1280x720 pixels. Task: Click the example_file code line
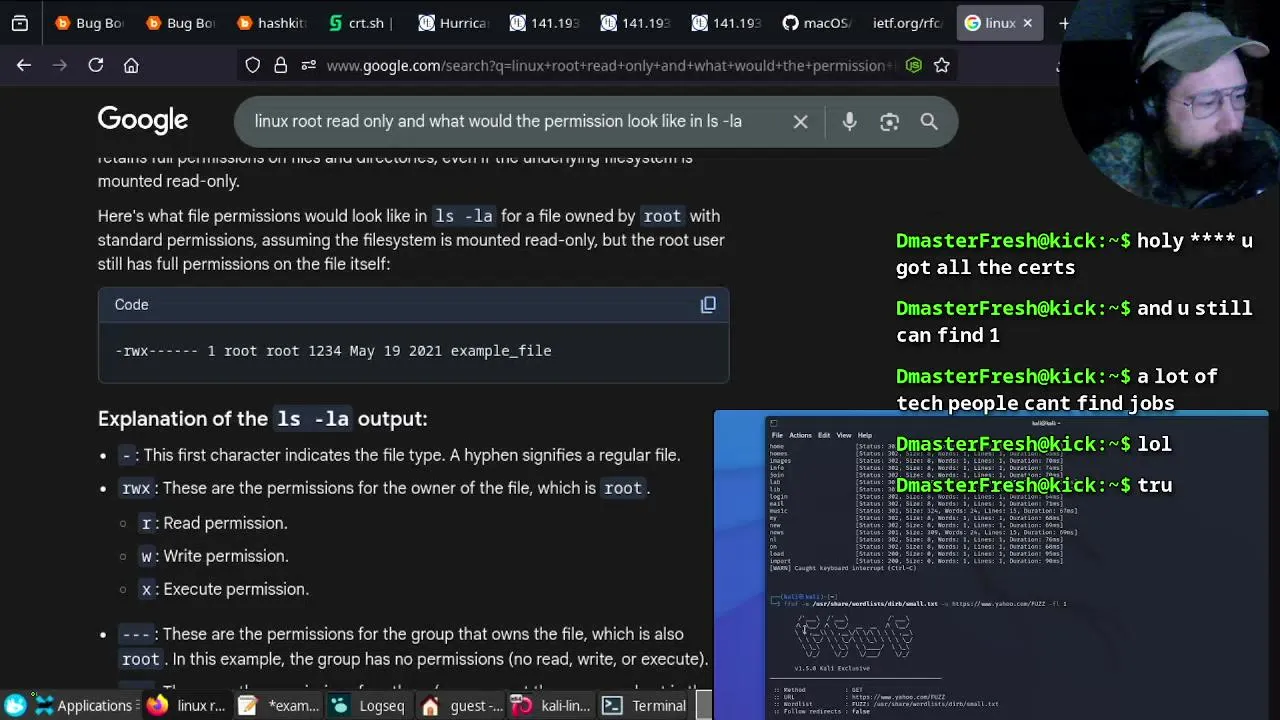(x=334, y=351)
